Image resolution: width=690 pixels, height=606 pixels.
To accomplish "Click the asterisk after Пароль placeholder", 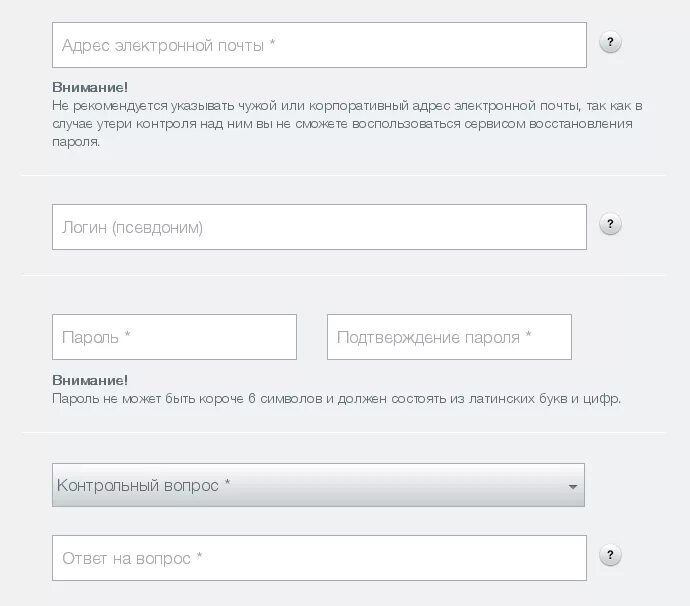I will 127,334.
